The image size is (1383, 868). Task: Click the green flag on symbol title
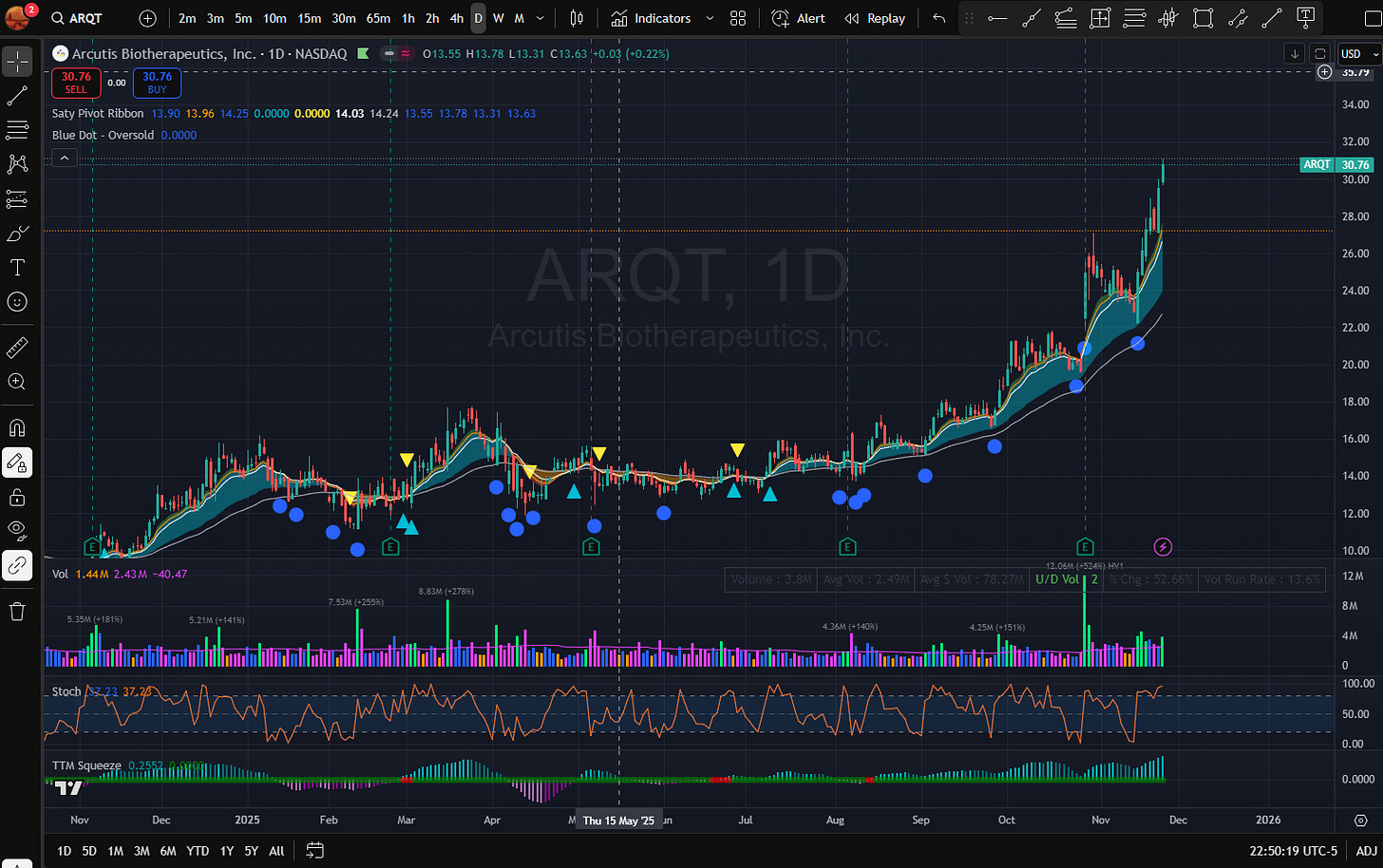tap(363, 54)
